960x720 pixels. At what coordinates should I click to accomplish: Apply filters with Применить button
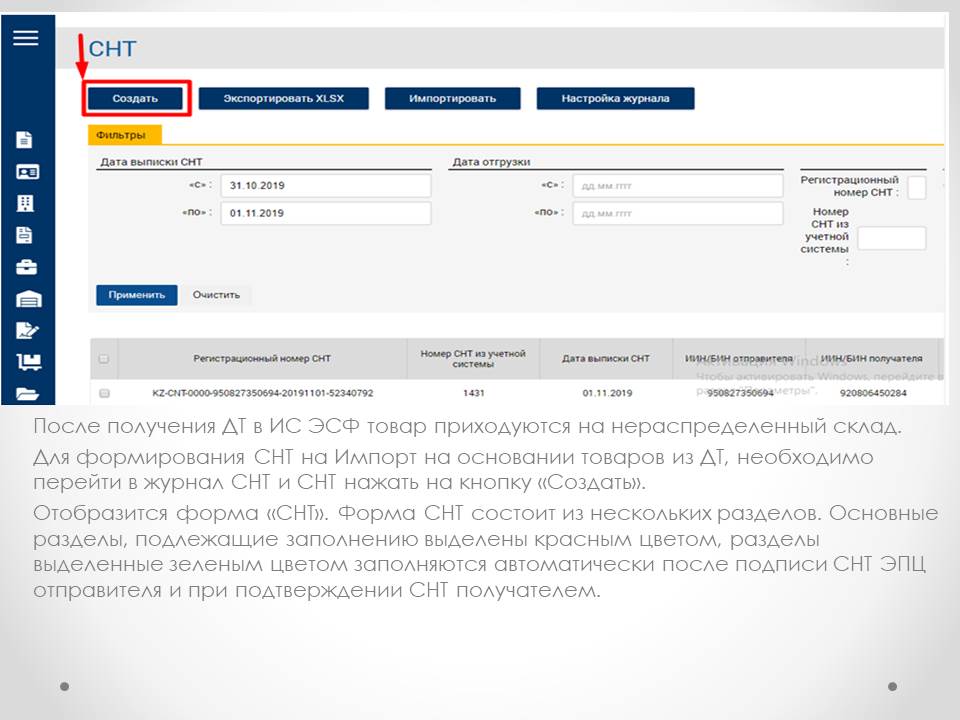point(137,295)
